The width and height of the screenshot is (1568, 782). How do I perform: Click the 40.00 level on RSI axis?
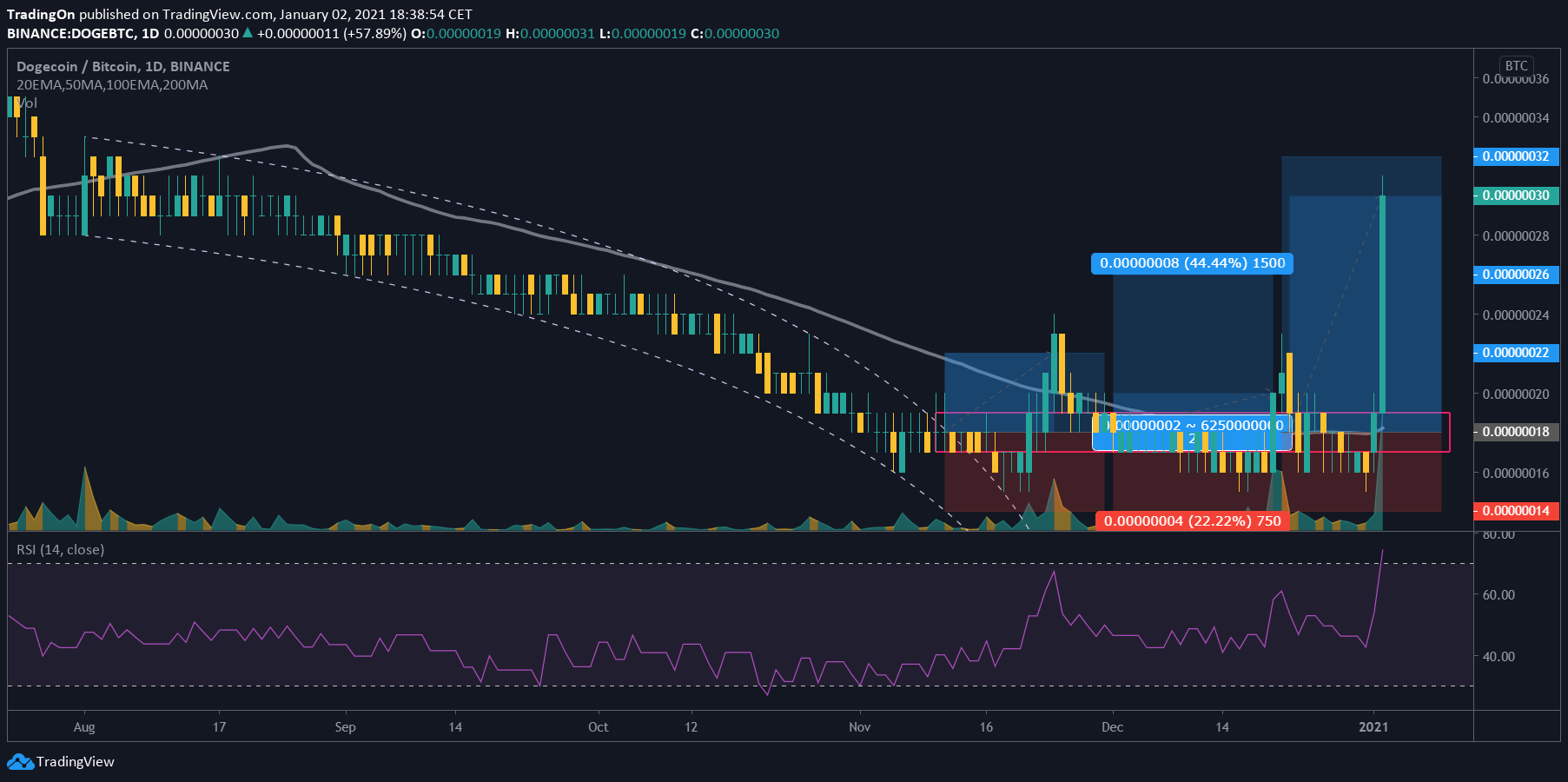1499,657
